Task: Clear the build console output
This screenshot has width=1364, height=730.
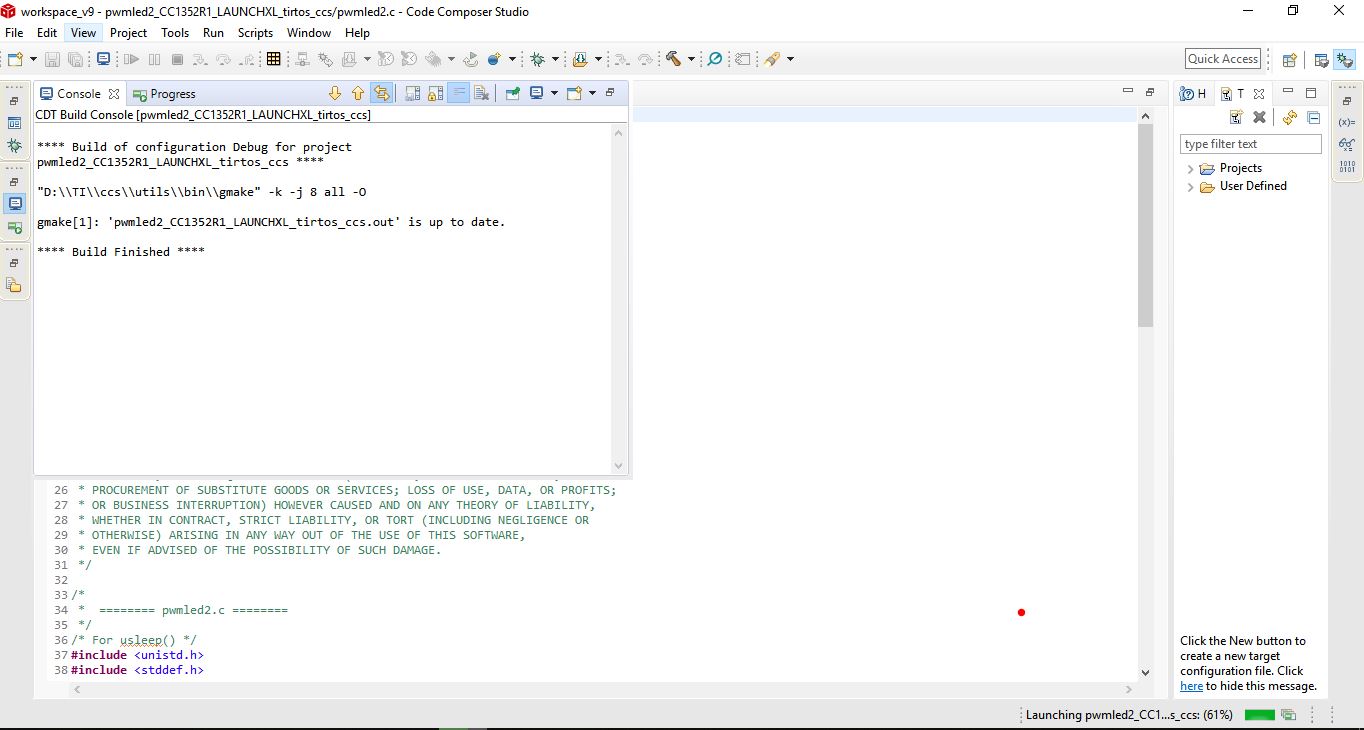Action: (483, 92)
